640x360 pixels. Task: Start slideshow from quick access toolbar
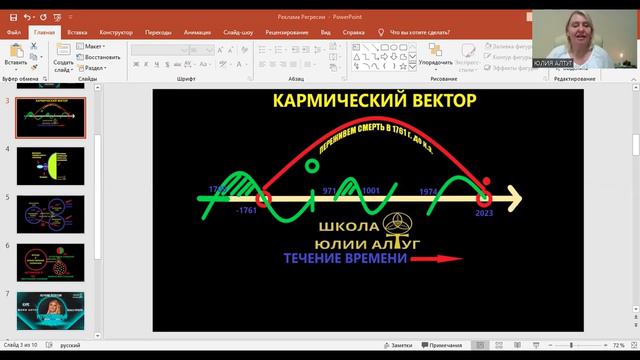pyautogui.click(x=57, y=17)
